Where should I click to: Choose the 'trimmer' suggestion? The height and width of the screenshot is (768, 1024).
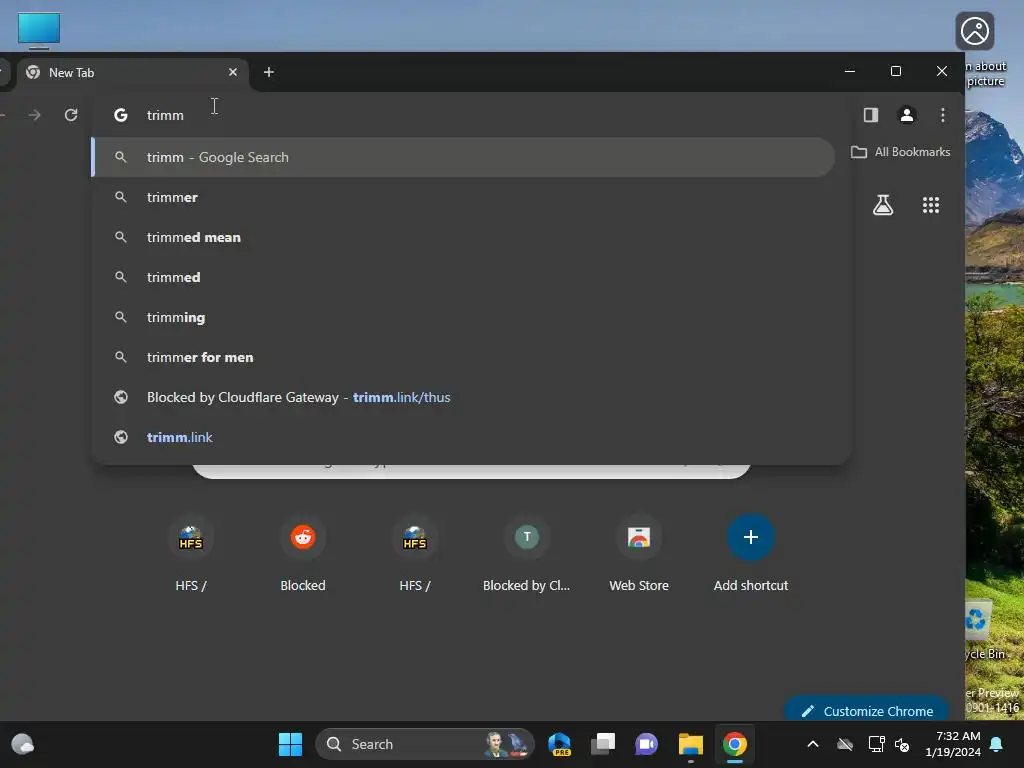[x=463, y=197]
